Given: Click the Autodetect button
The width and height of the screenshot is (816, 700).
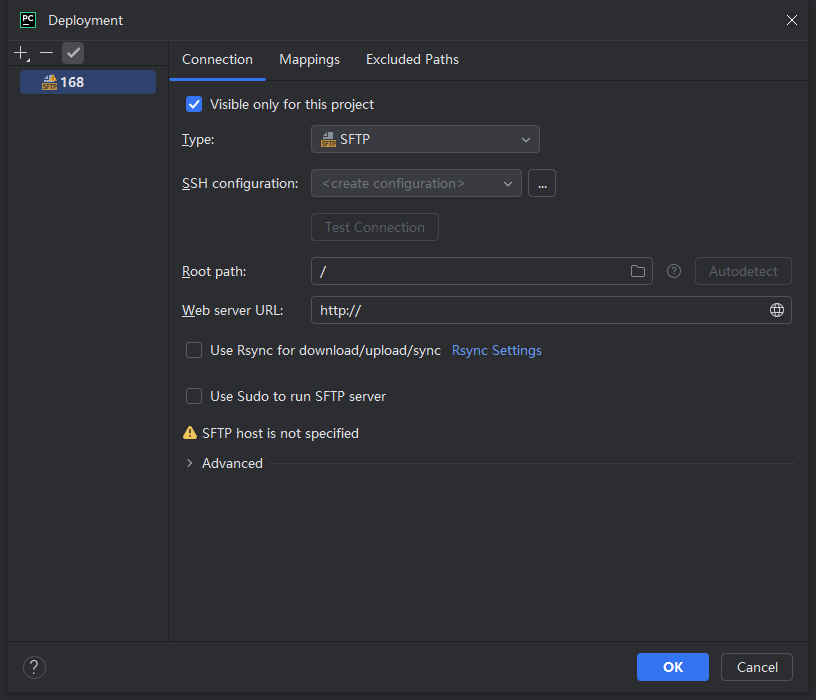Looking at the screenshot, I should (x=743, y=271).
